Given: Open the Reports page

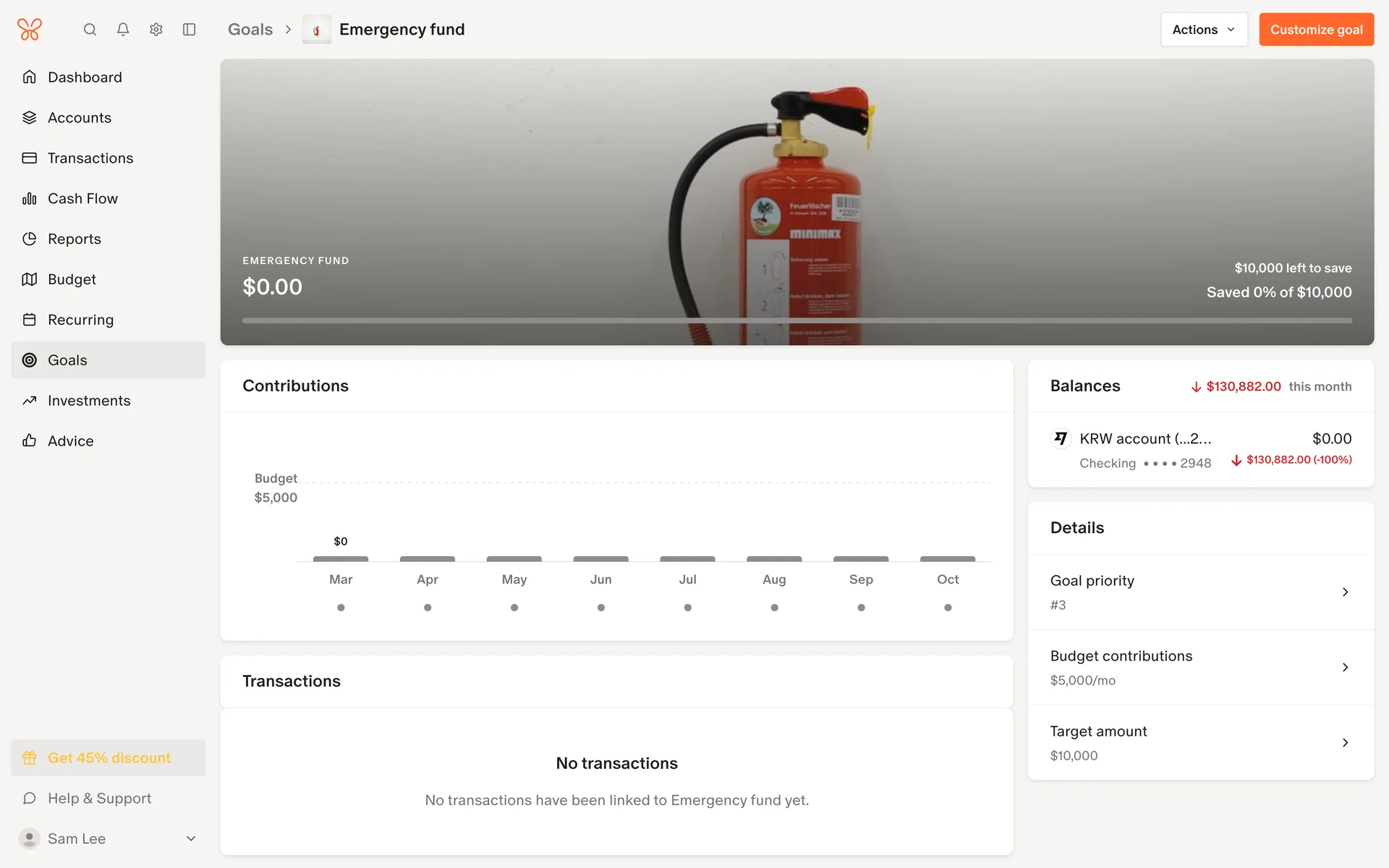Looking at the screenshot, I should coord(74,239).
